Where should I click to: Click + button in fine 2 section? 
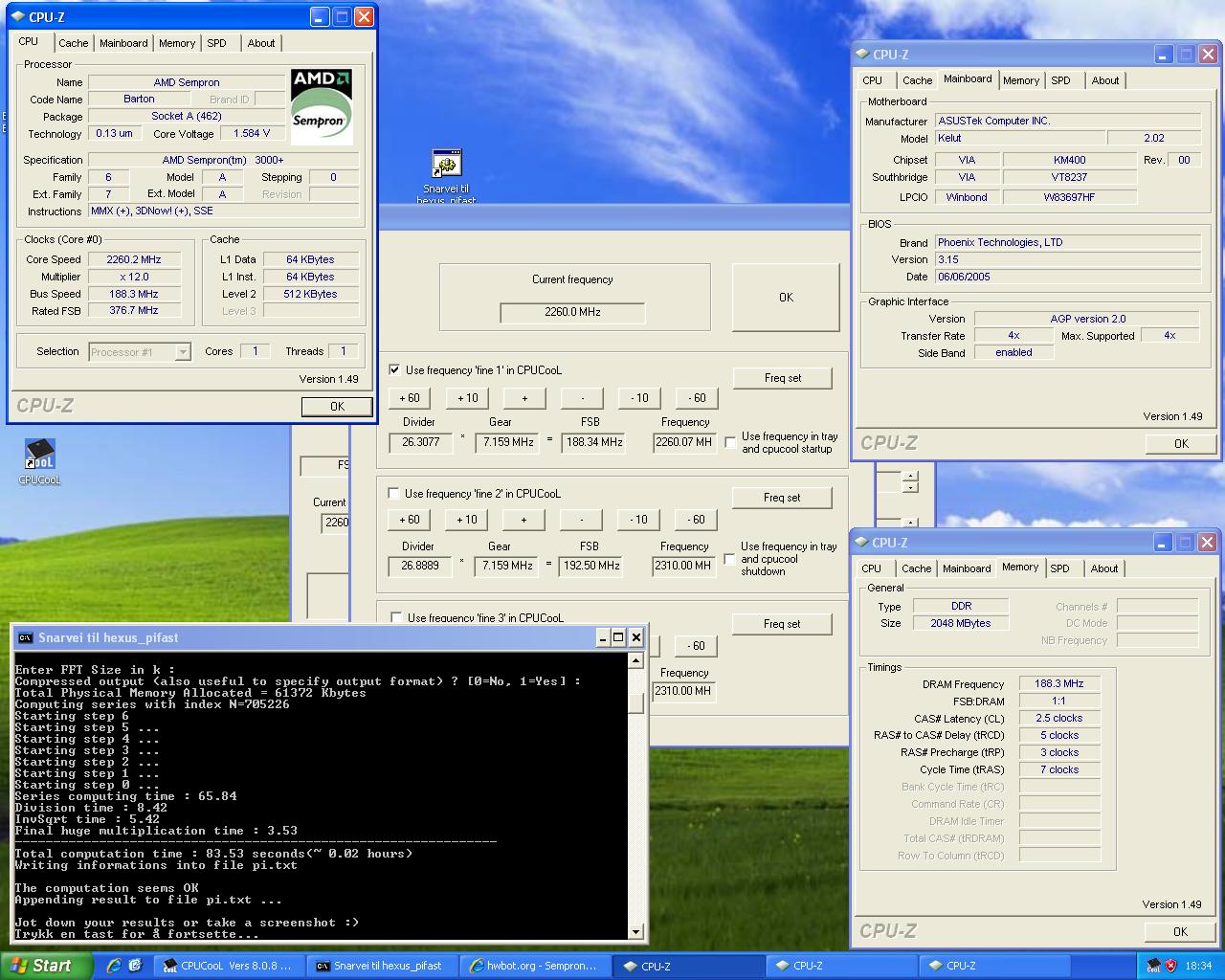tap(523, 520)
